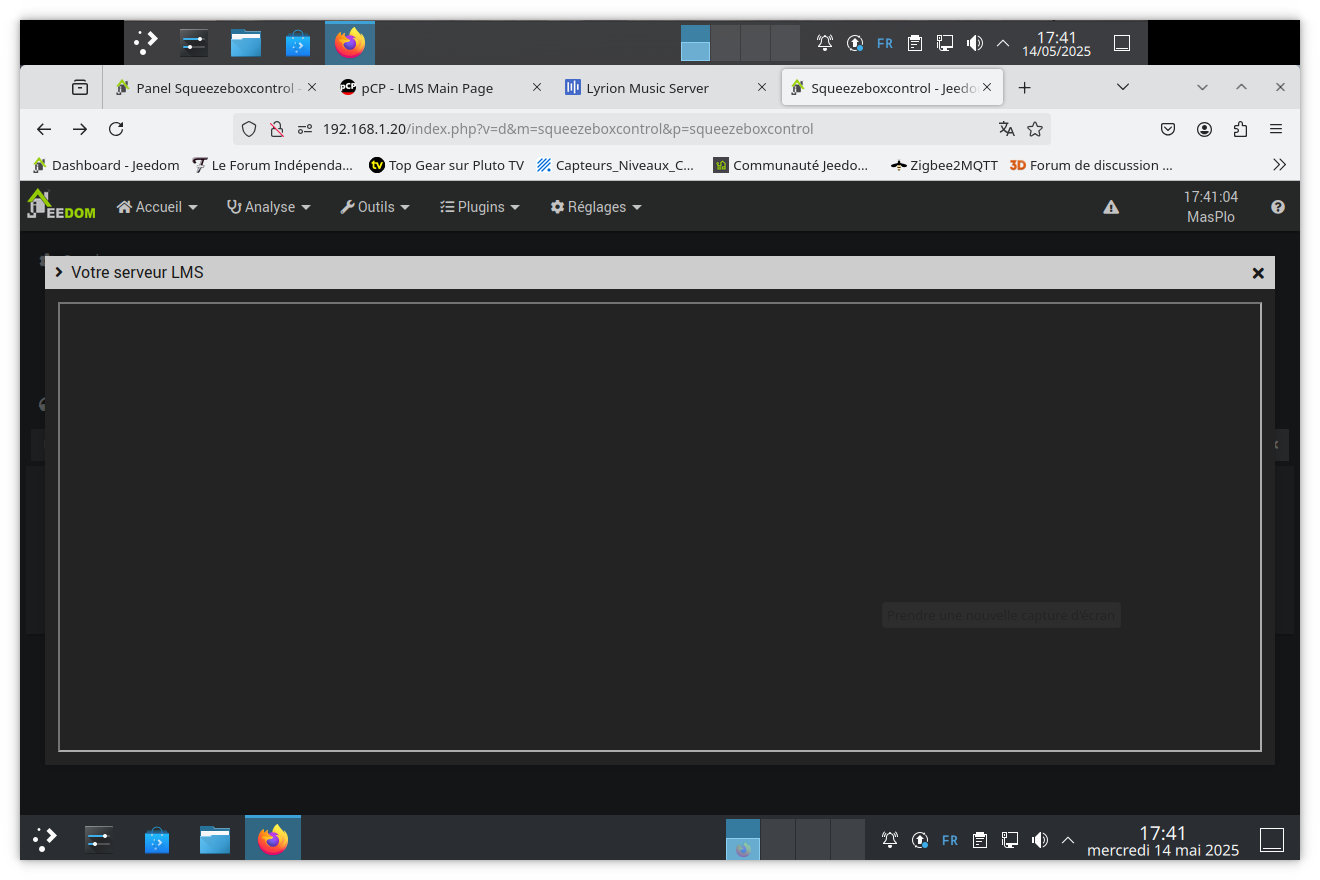
Task: Launch System Settings from bottom taskbar
Action: click(x=99, y=839)
